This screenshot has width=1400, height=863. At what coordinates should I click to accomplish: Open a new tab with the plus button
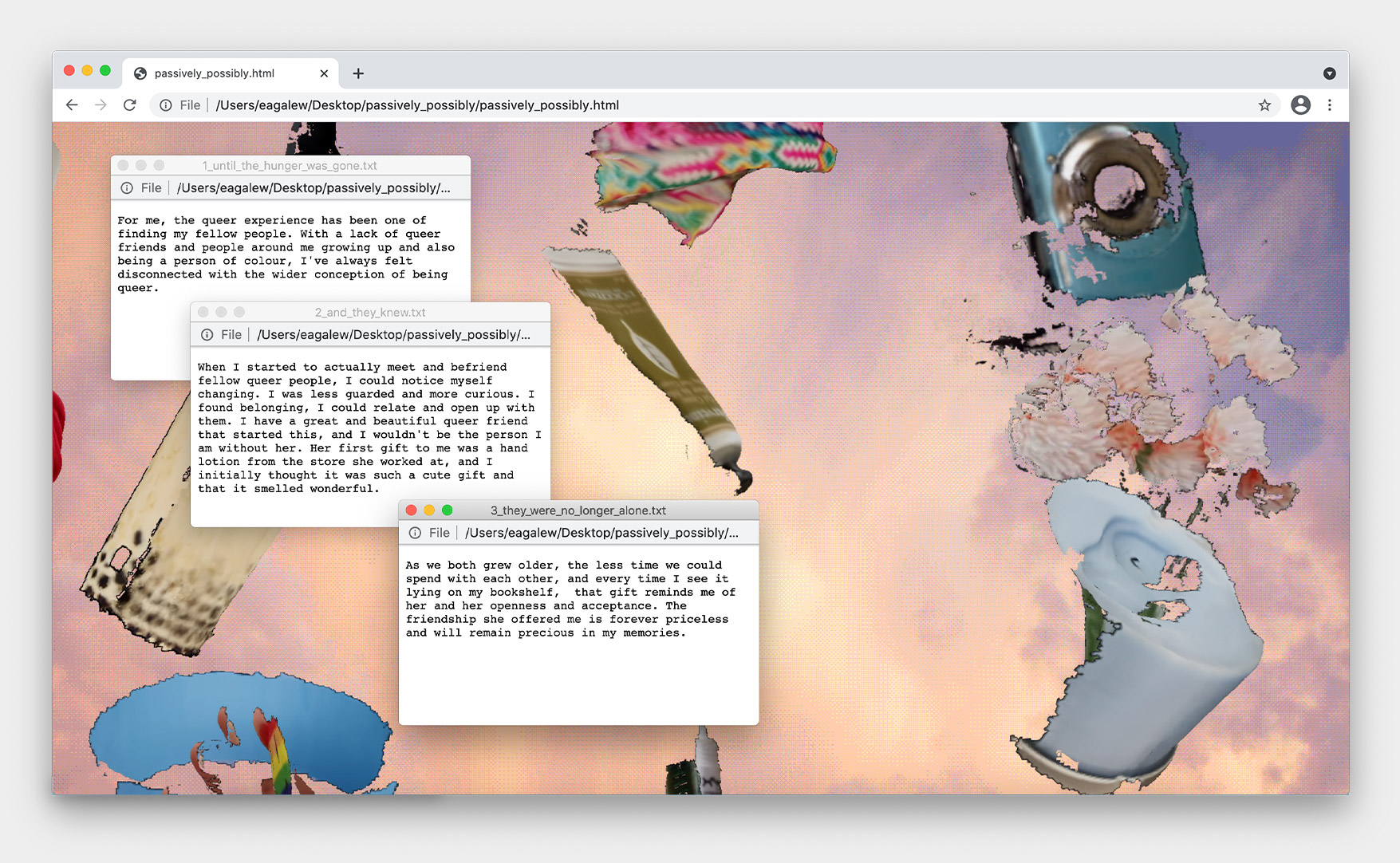[358, 73]
